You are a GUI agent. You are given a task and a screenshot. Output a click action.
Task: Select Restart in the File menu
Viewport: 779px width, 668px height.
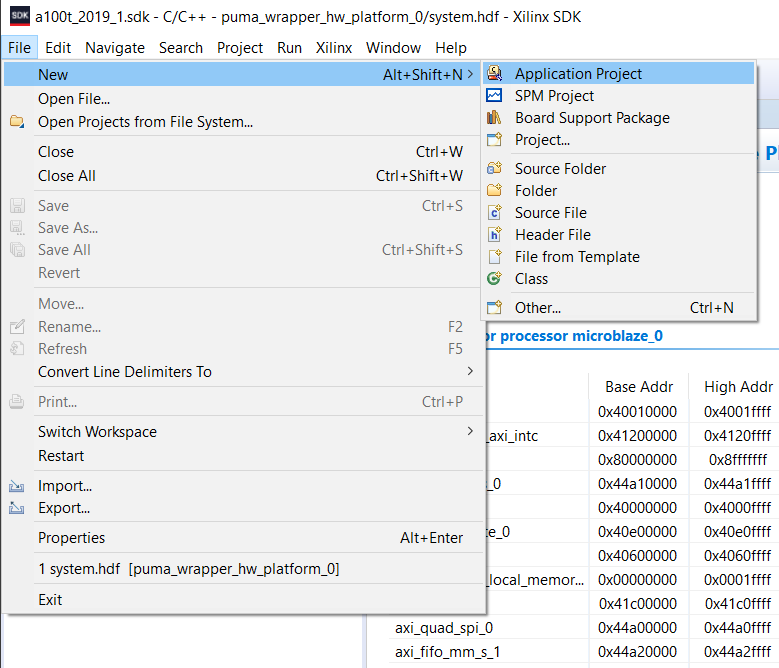coord(243,455)
